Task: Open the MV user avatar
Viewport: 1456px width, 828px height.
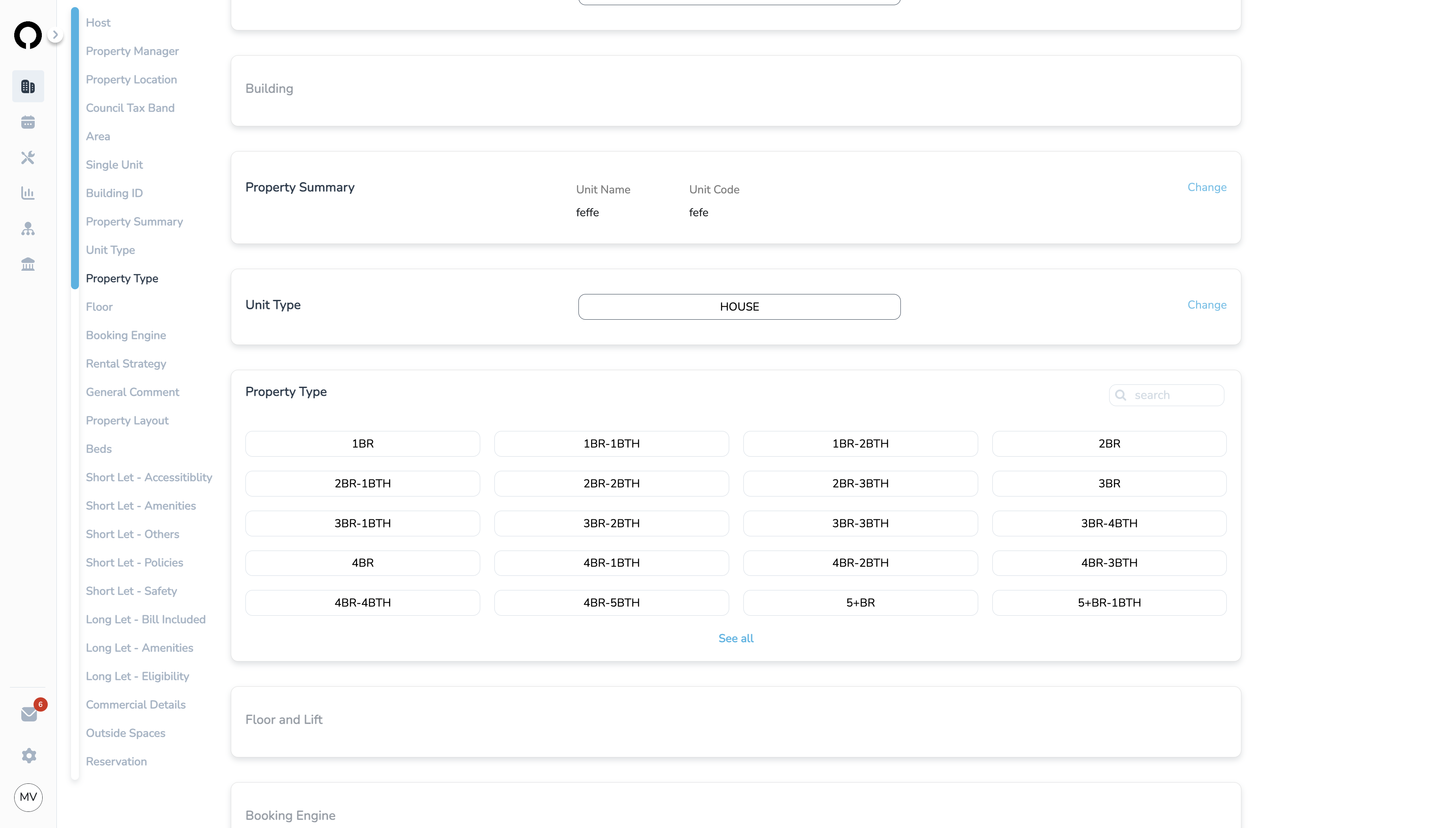Action: click(28, 797)
